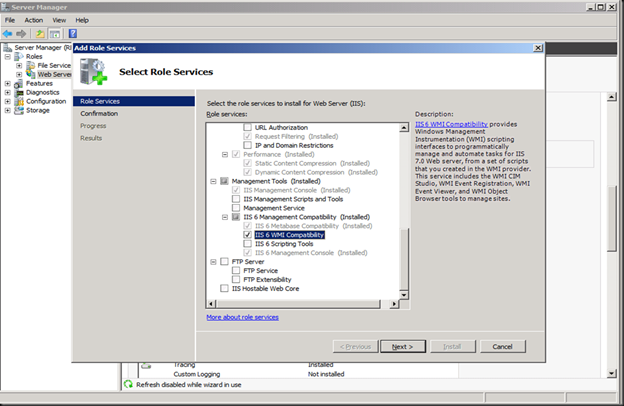Select the IIS 6 Scripting Tools row text
Image resolution: width=624 pixels, height=406 pixels.
[x=284, y=244]
